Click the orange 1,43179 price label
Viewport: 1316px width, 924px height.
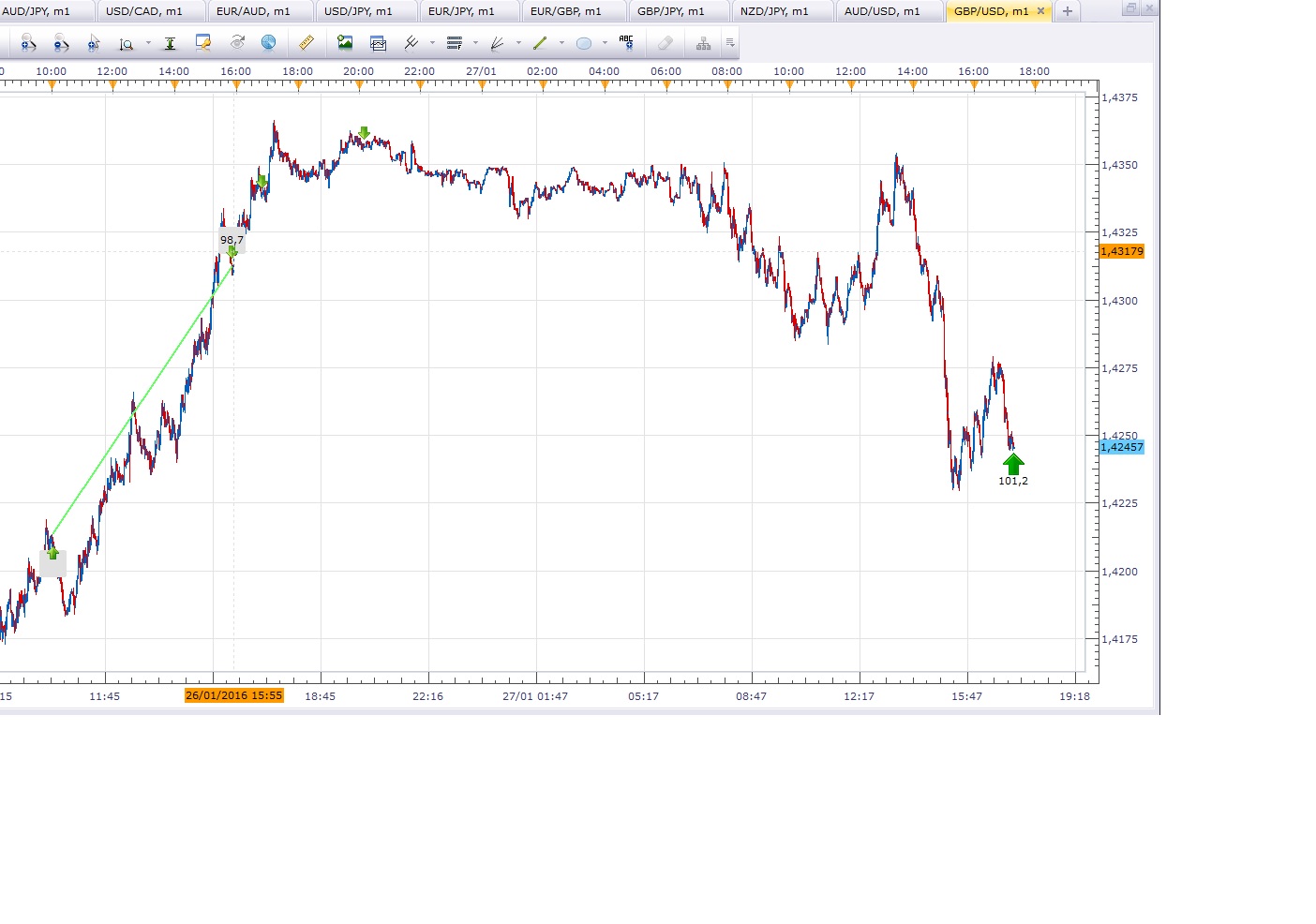1122,251
